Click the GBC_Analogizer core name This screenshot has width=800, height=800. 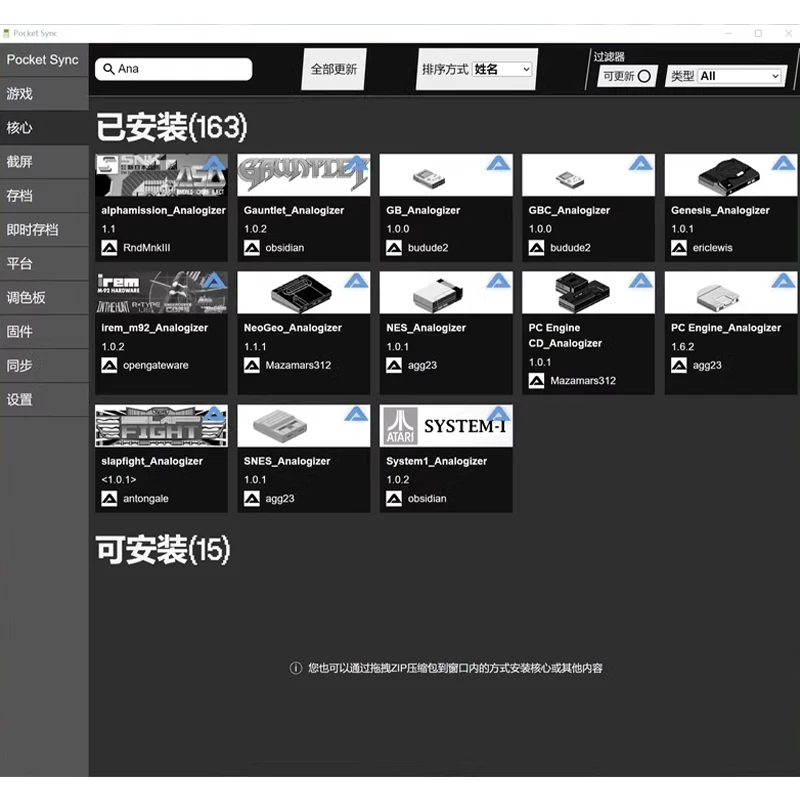coord(569,210)
